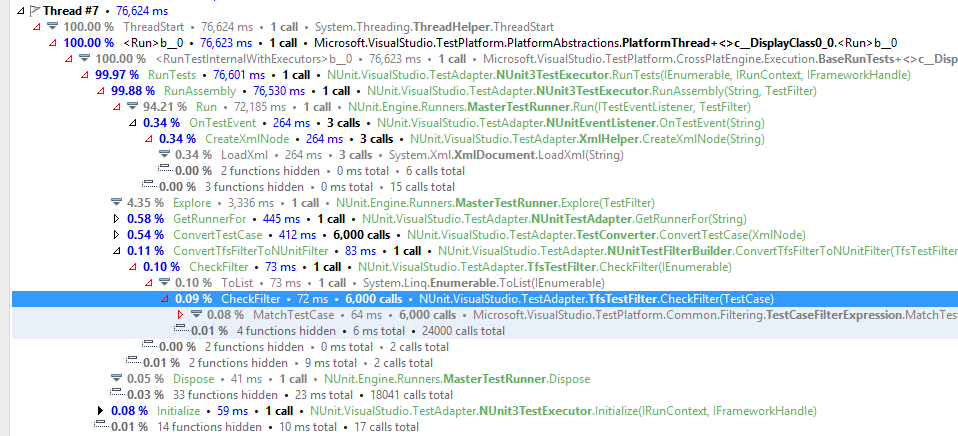
Task: Click hidden-functions icon of '4 functions hidden • 24000 calls total'
Action: (181, 330)
